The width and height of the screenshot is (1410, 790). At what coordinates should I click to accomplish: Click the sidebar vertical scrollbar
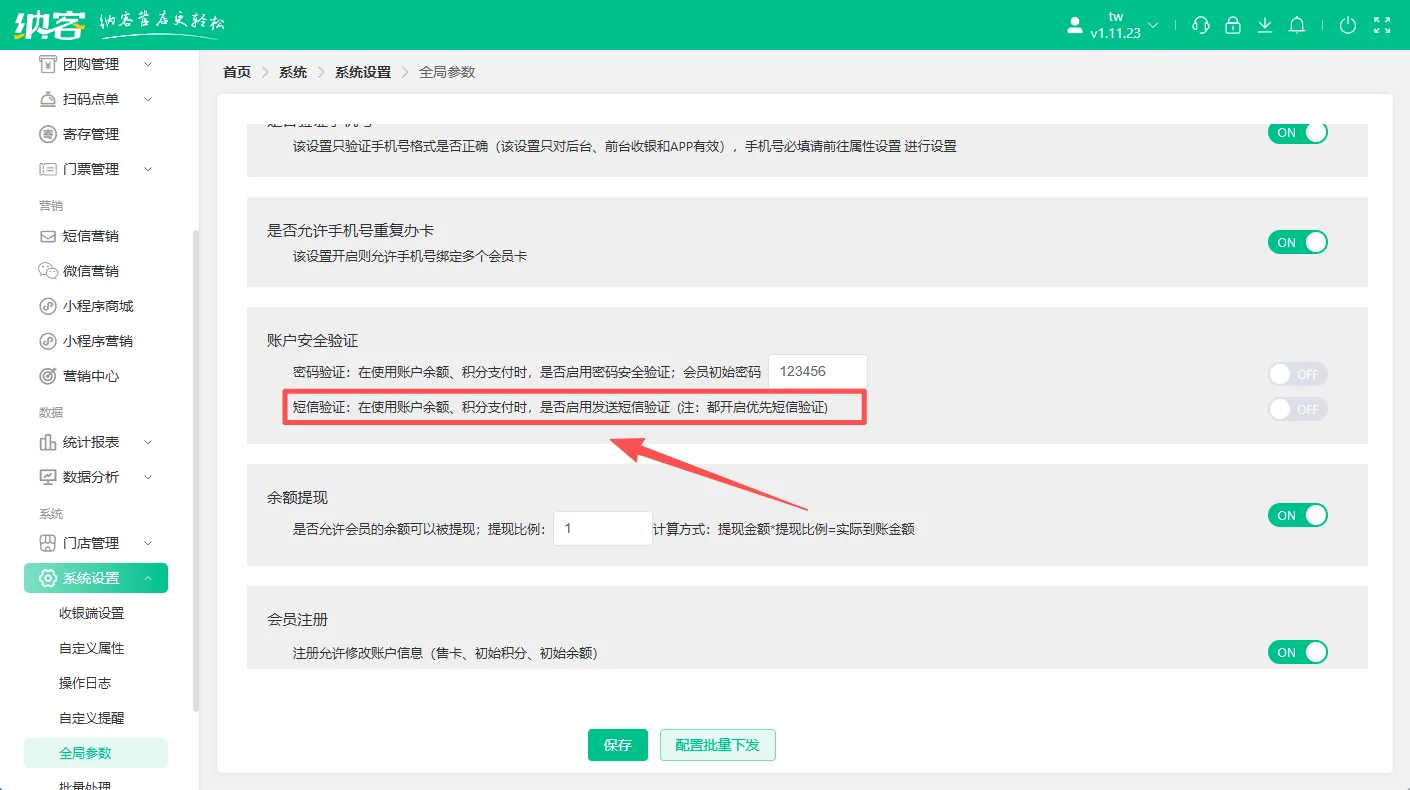pos(196,470)
